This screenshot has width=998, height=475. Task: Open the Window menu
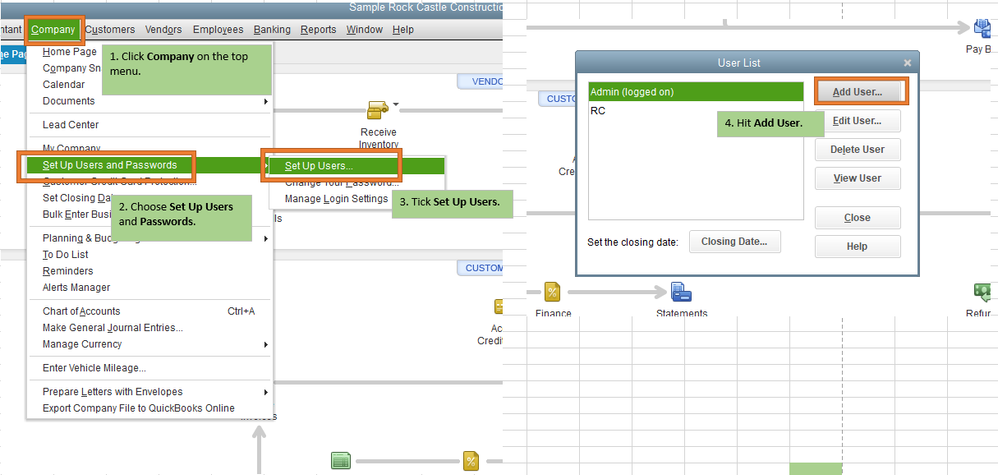[365, 29]
